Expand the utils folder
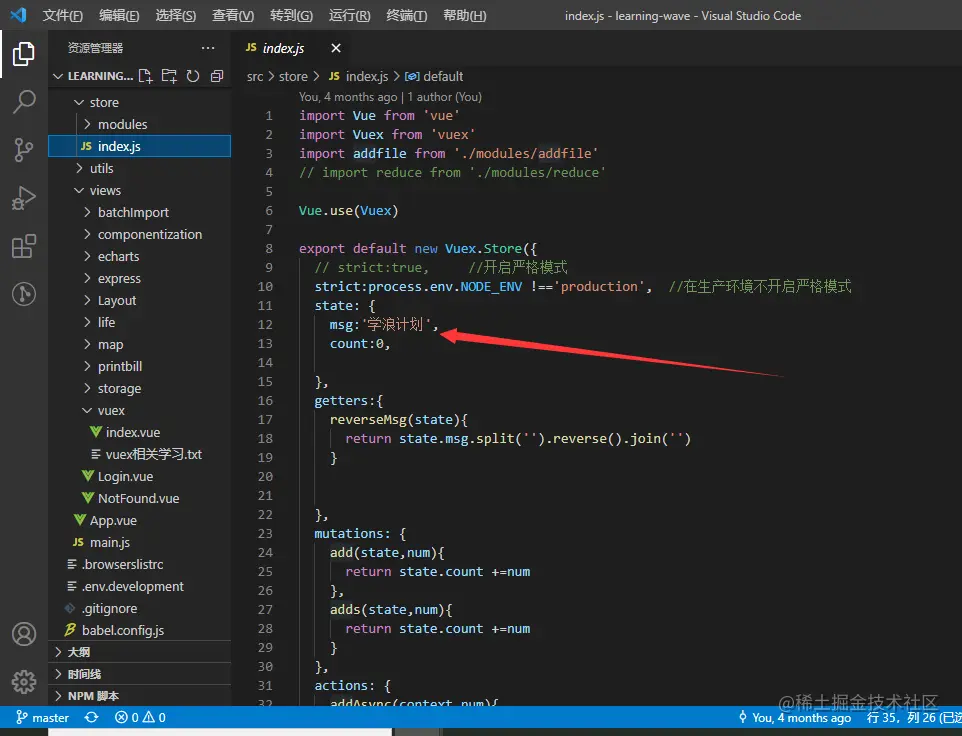The height and width of the screenshot is (736, 962). 139,169
